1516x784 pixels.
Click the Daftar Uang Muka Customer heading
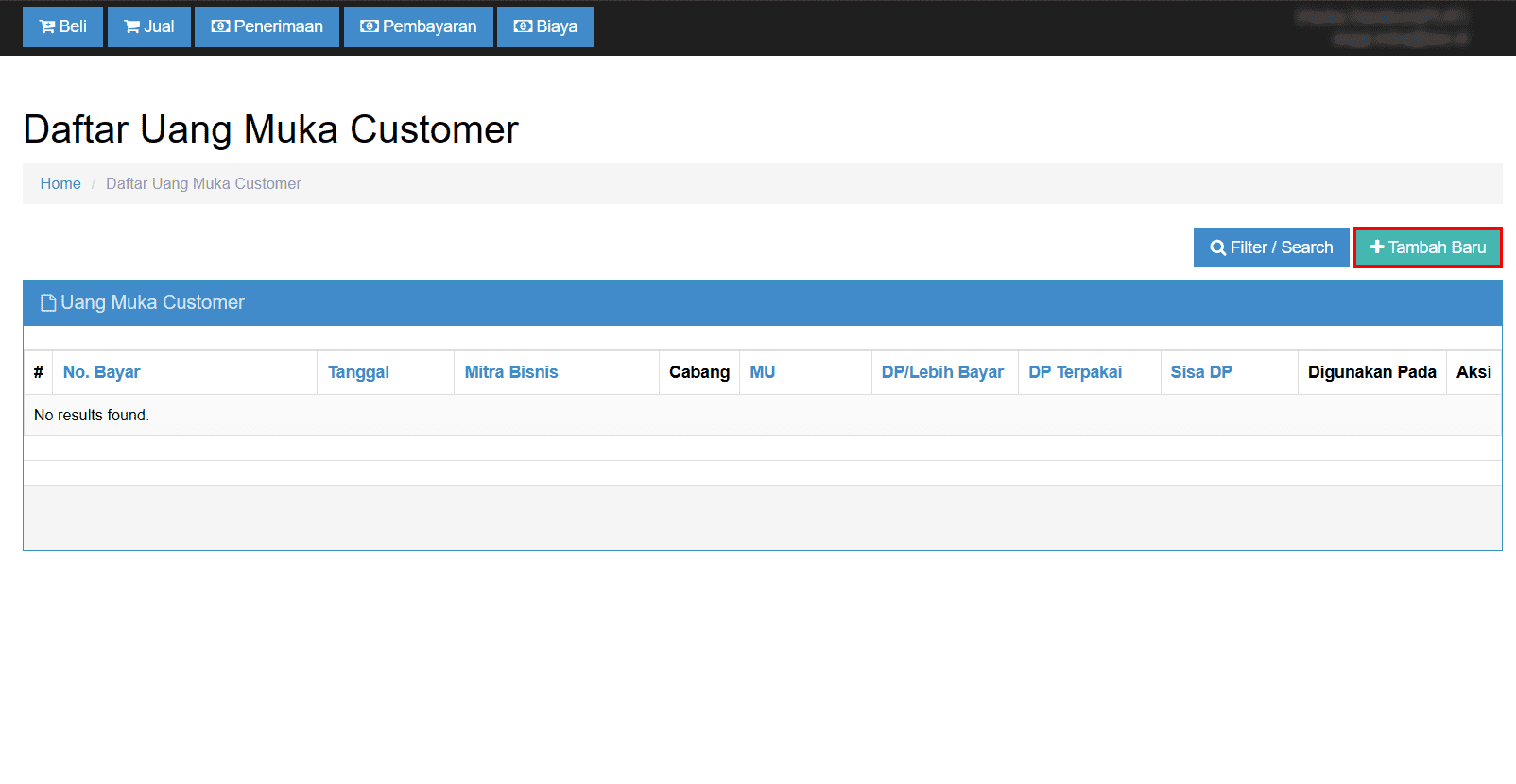click(270, 129)
